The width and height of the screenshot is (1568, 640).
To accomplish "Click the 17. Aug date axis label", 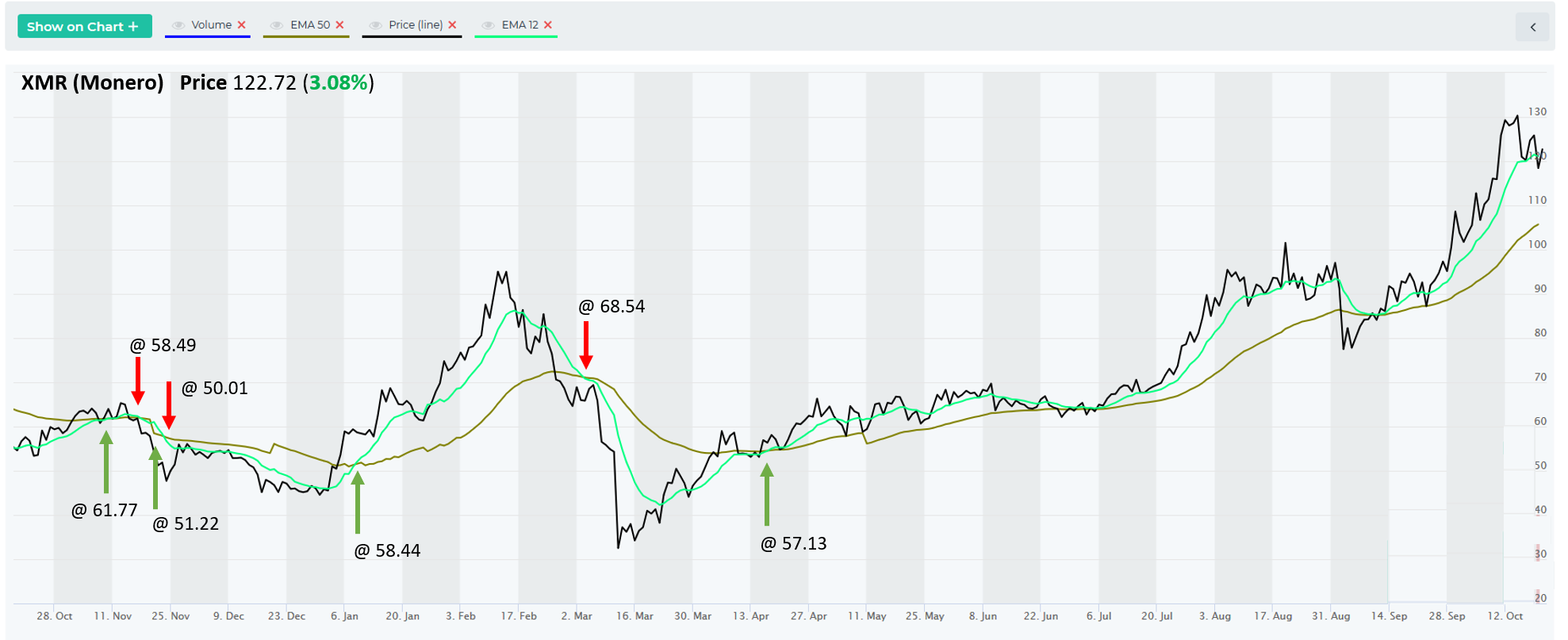I will click(1273, 616).
